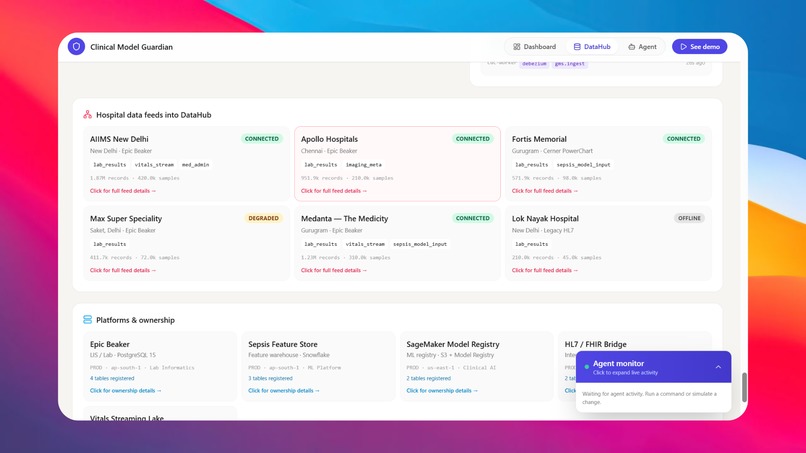Click AIIMS New Delhi CONNECTED badge

coord(262,139)
